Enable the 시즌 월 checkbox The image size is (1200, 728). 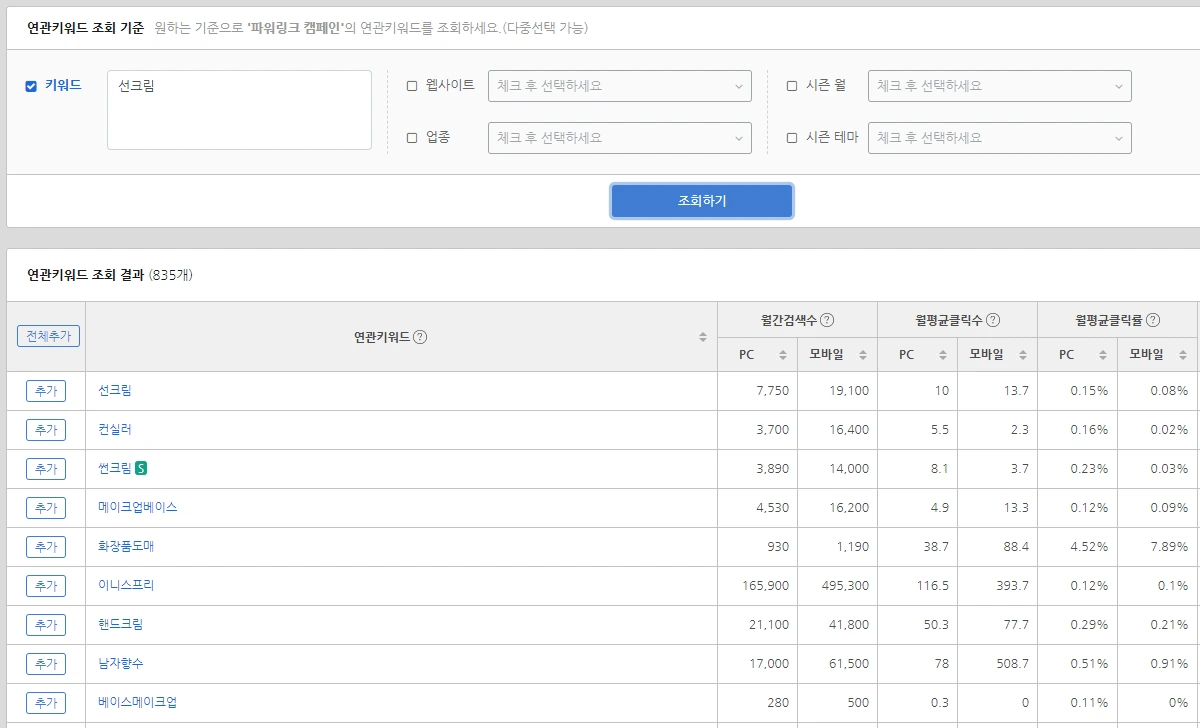click(792, 86)
